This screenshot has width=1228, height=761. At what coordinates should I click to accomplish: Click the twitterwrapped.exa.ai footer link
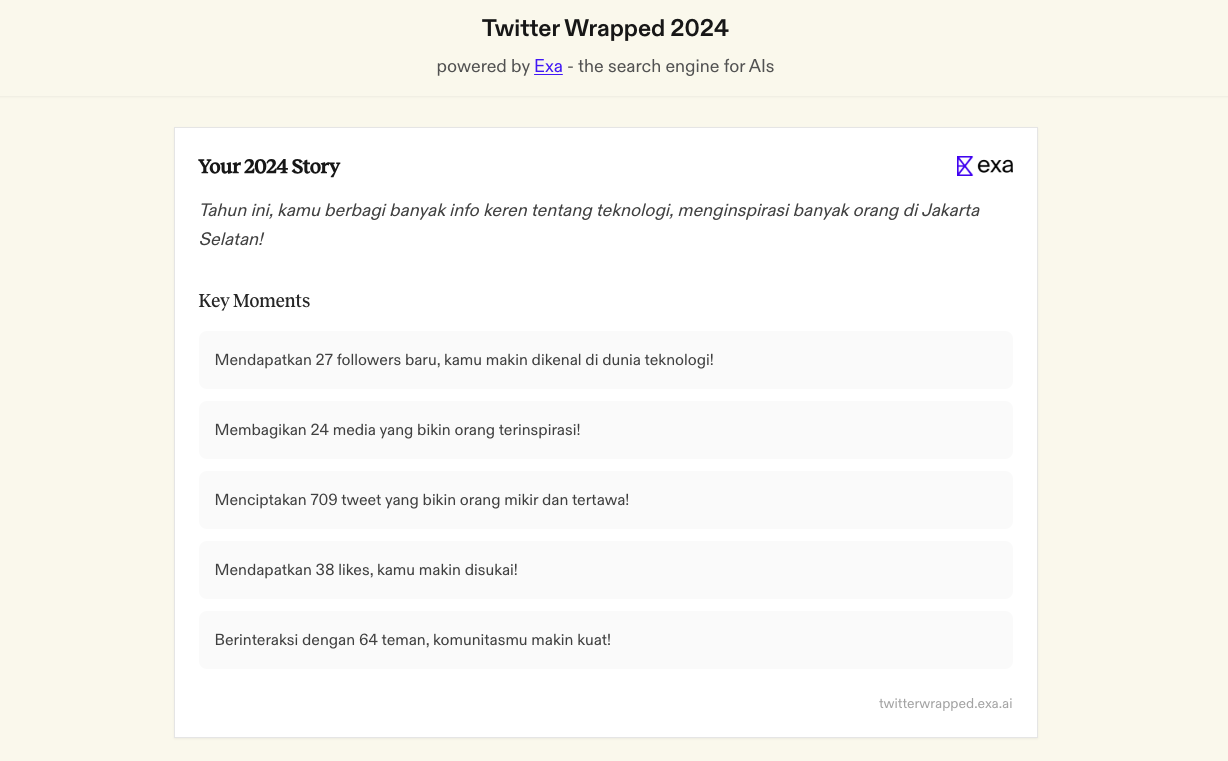(945, 703)
